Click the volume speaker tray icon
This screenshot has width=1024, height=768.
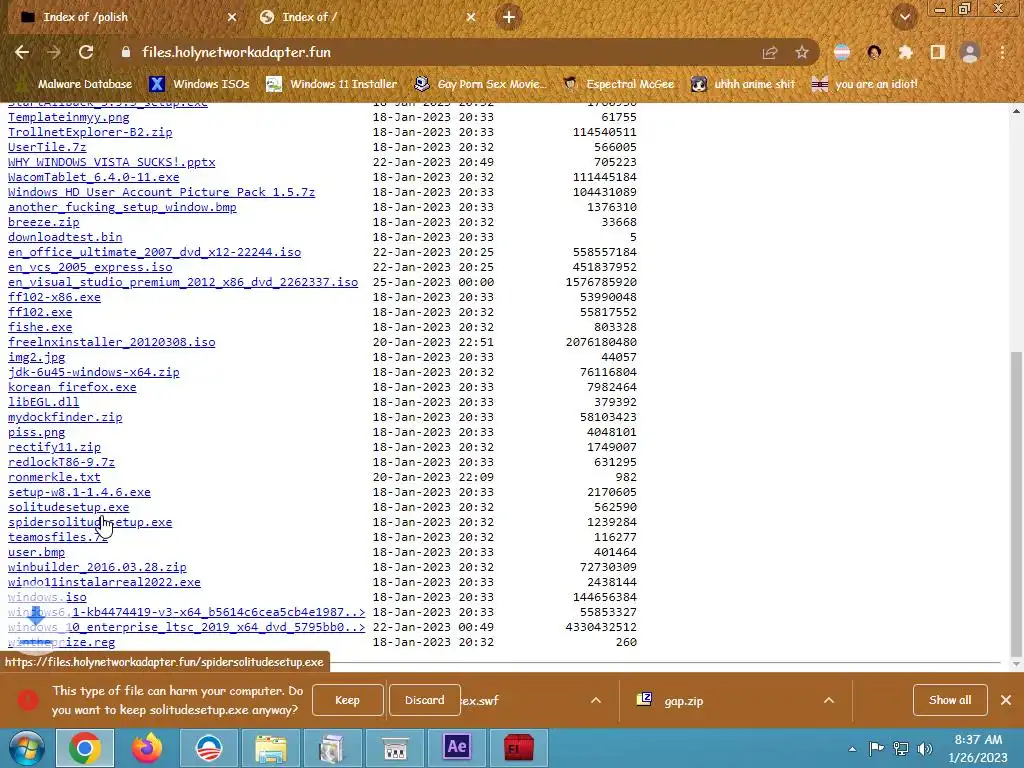click(x=924, y=749)
